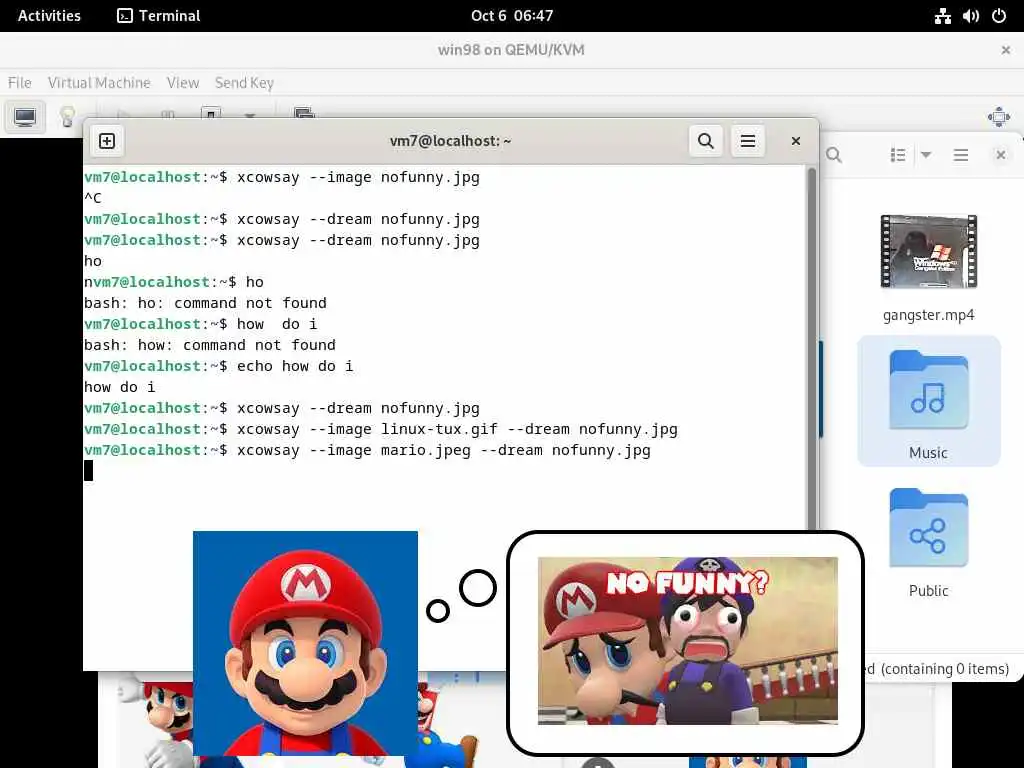Show the graphical console in virt-manager
This screenshot has height=768, width=1024.
25,117
